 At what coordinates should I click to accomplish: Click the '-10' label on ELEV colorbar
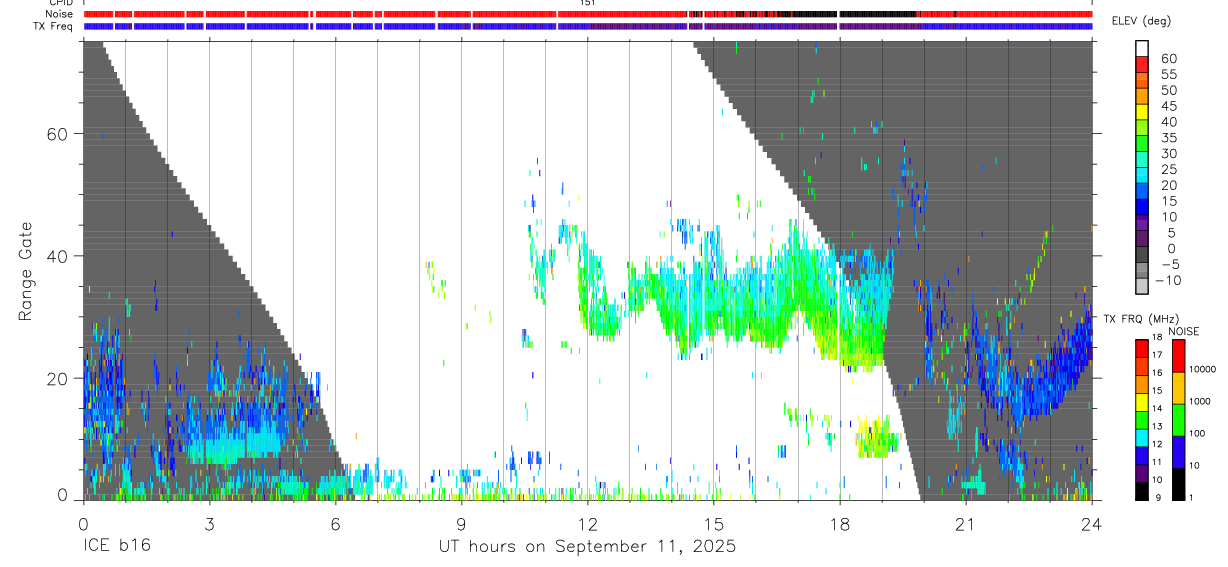pyautogui.click(x=1168, y=280)
